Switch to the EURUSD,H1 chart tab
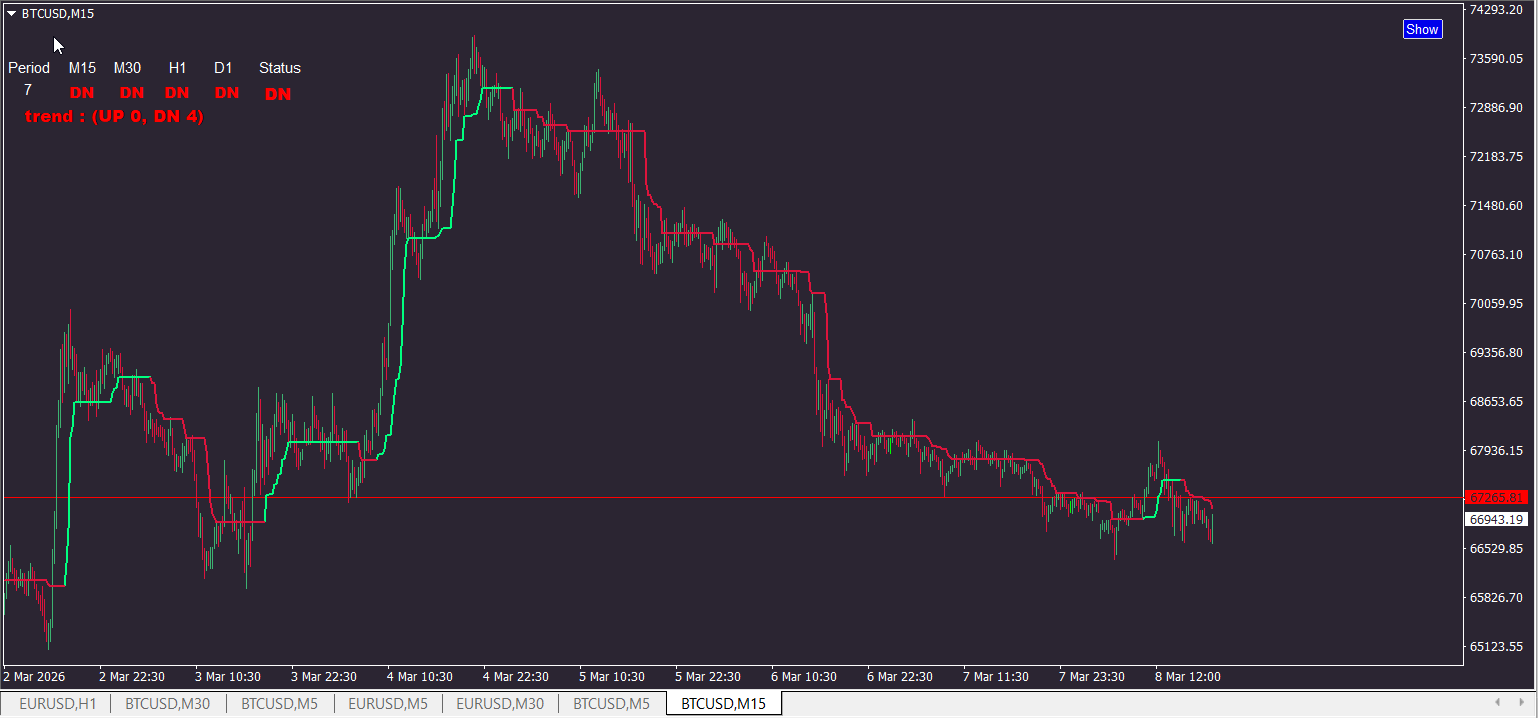The height and width of the screenshot is (718, 1538). (58, 704)
